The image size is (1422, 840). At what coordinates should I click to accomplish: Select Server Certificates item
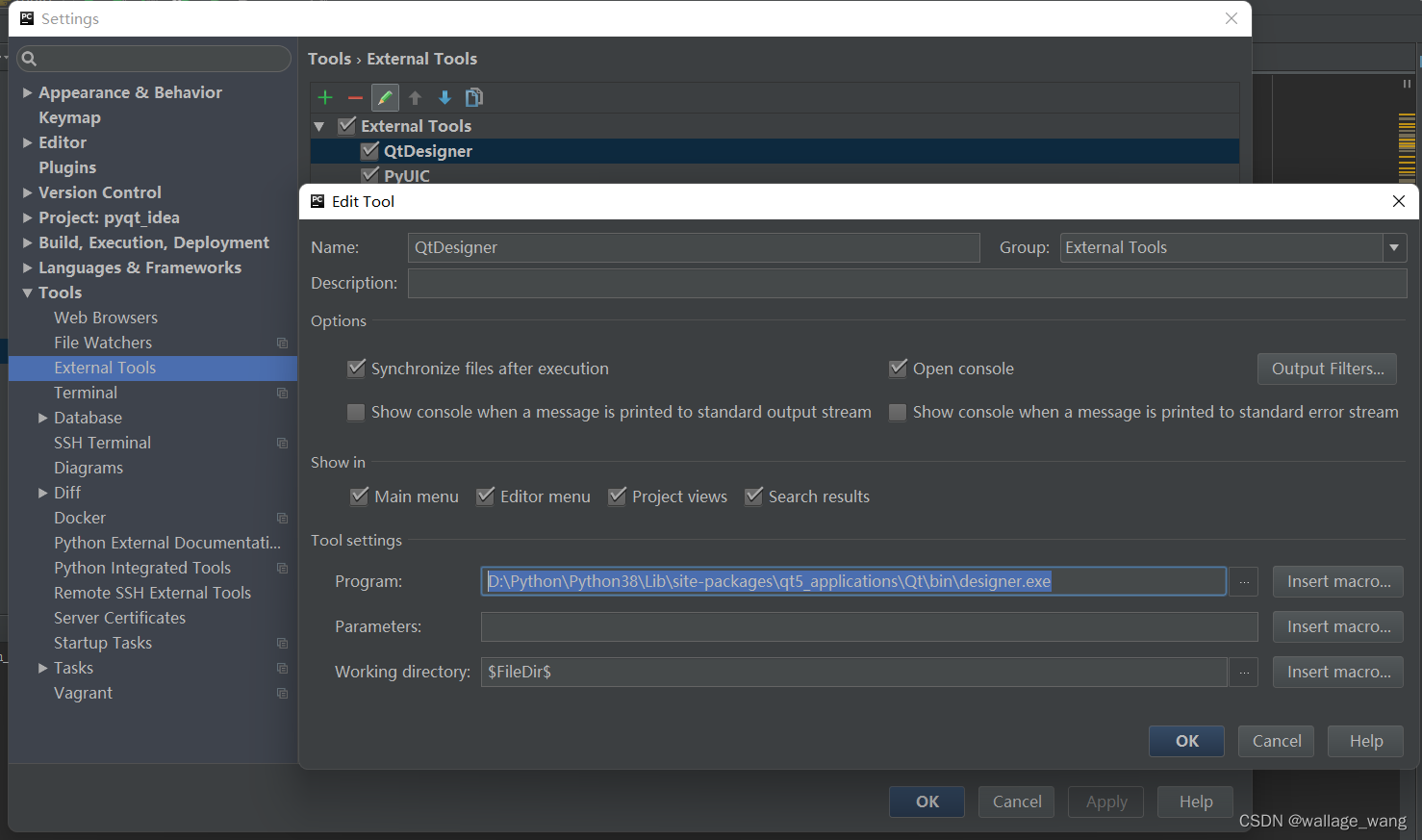point(119,618)
